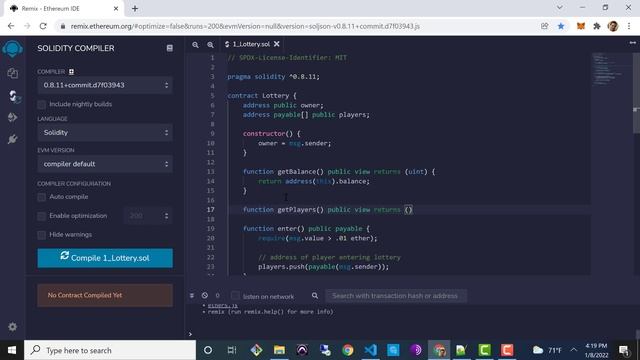This screenshot has height=360, width=640.
Task: Focus transaction hash search field
Action: click(x=396, y=296)
